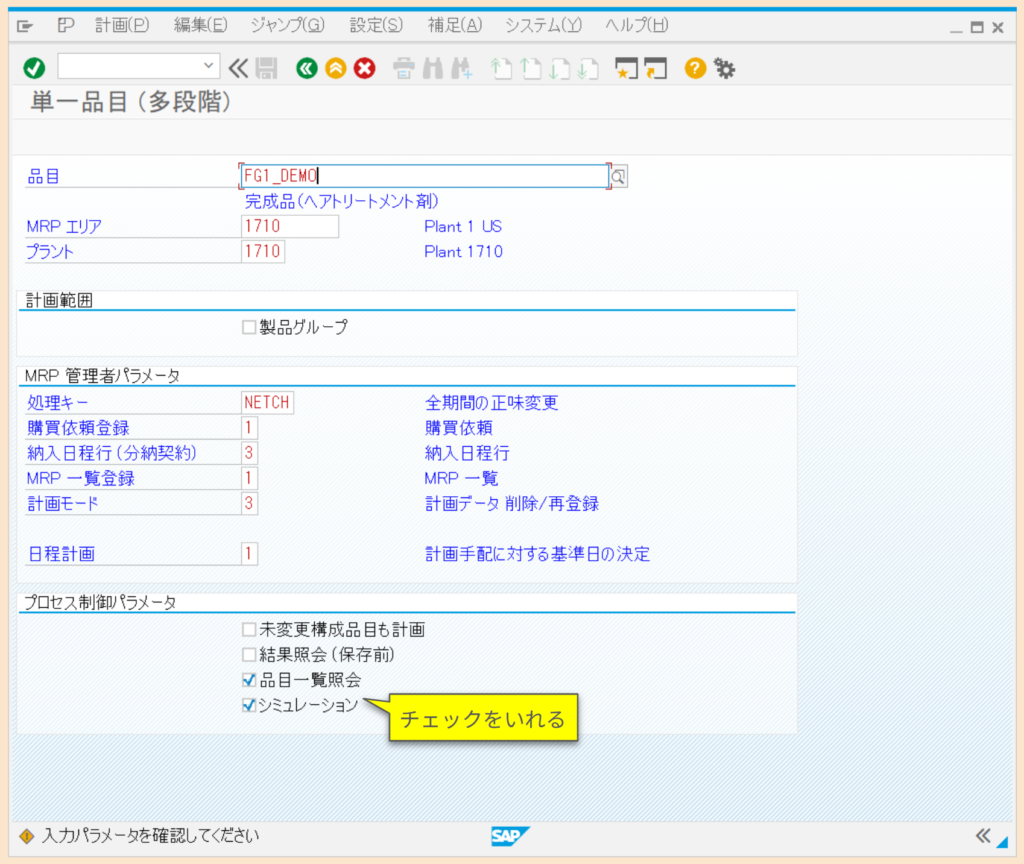Click the Save floppy disk icon
This screenshot has width=1024, height=864.
(x=266, y=68)
